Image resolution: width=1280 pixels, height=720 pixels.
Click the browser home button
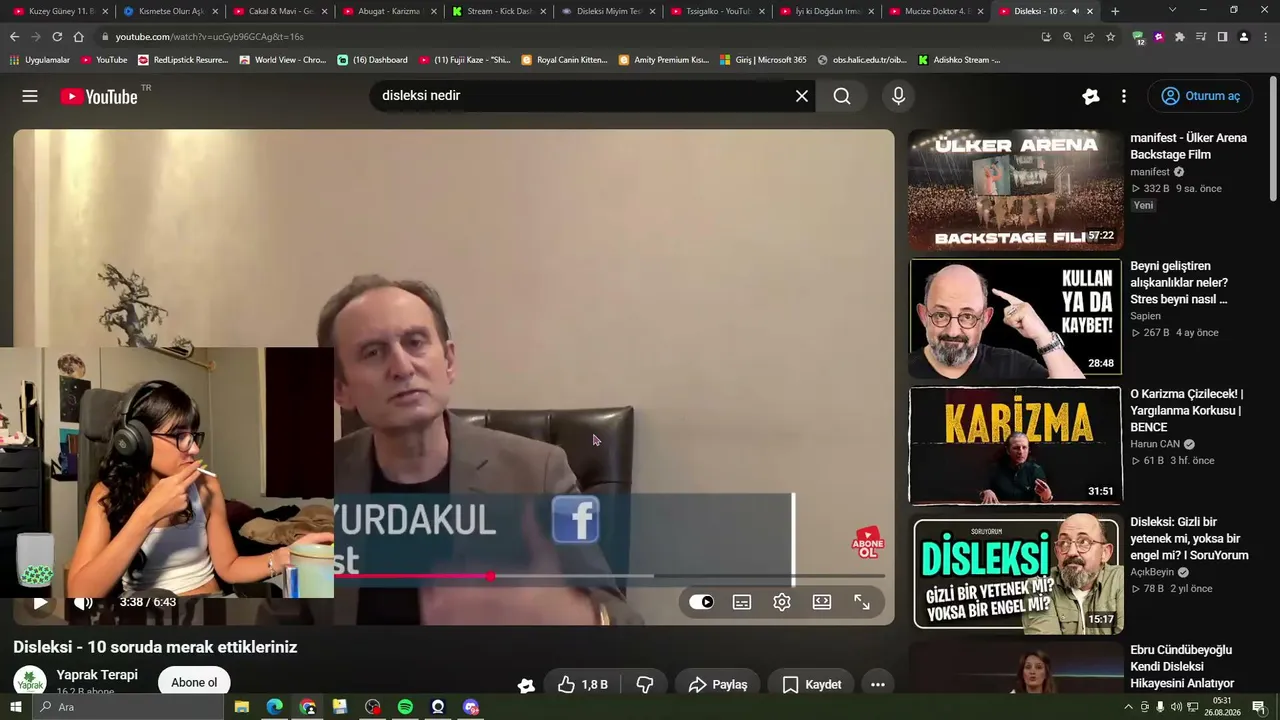click(78, 37)
